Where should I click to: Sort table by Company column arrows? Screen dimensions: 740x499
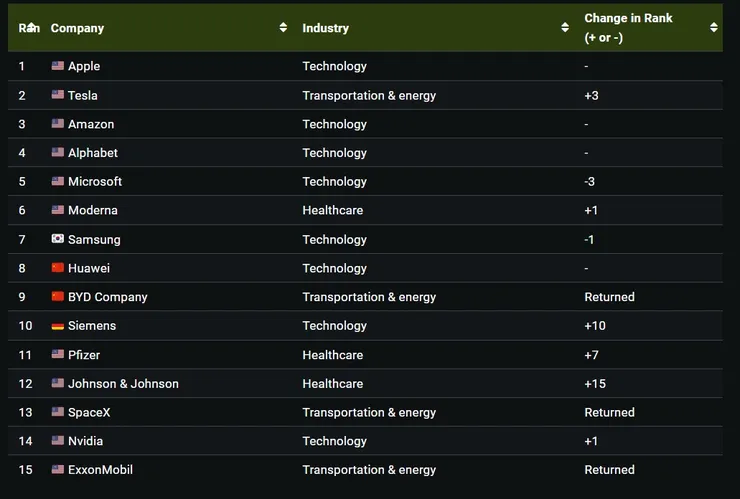coord(283,27)
